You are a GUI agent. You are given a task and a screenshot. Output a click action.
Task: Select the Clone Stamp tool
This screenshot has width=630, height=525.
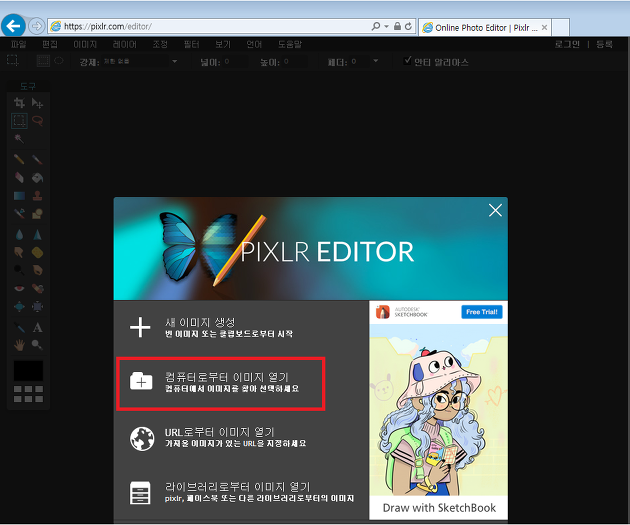pyautogui.click(x=37, y=196)
